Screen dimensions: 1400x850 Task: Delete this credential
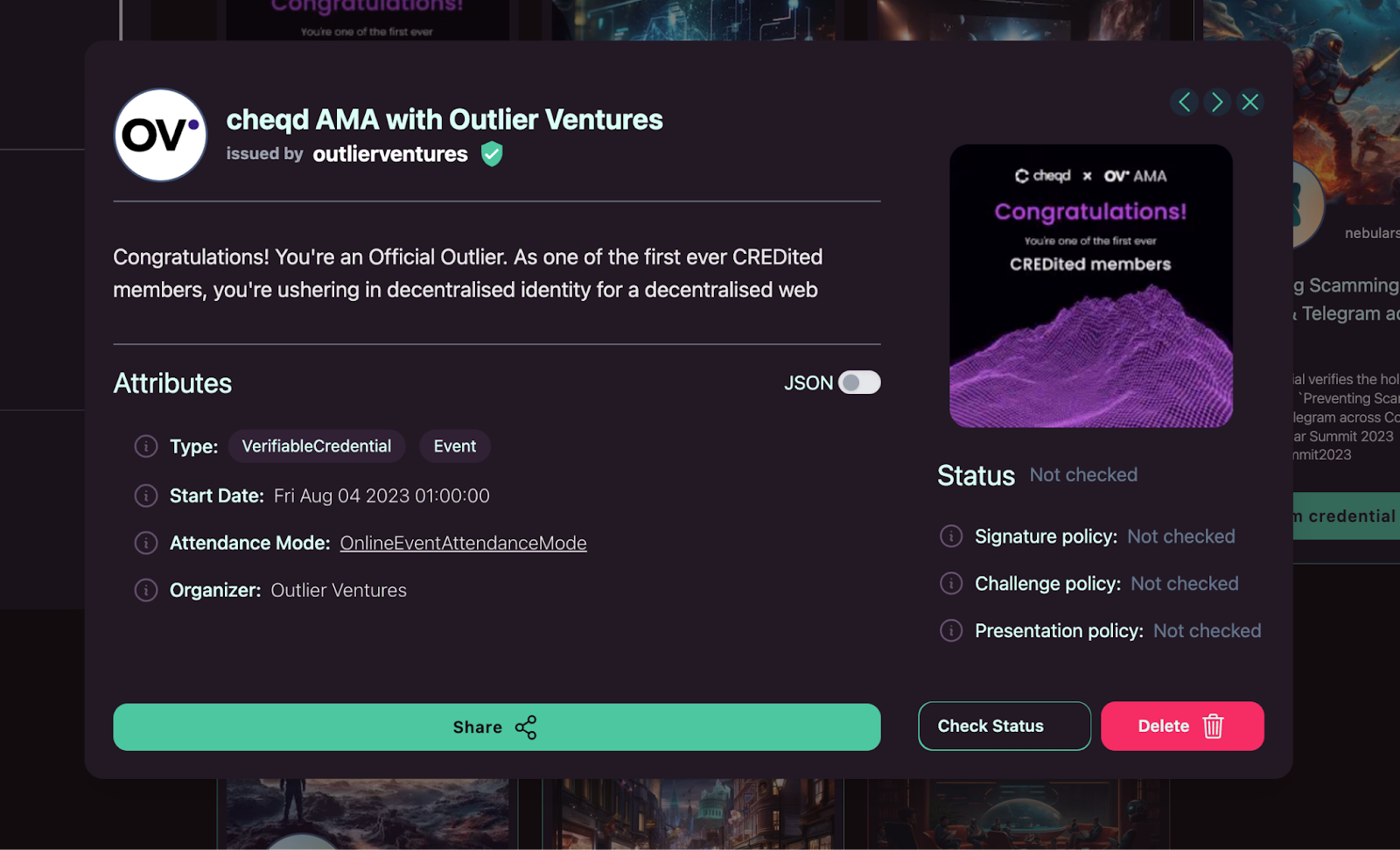pyautogui.click(x=1182, y=726)
